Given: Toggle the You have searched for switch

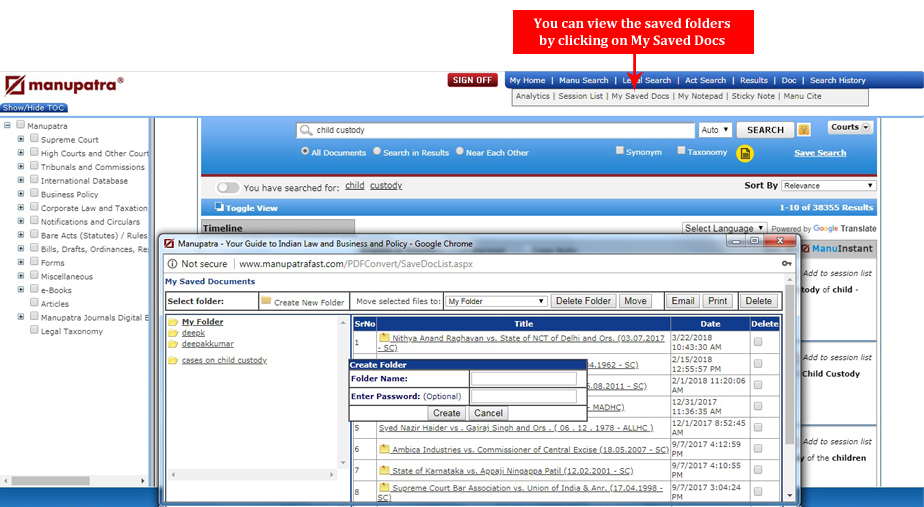Looking at the screenshot, I should tap(227, 187).
